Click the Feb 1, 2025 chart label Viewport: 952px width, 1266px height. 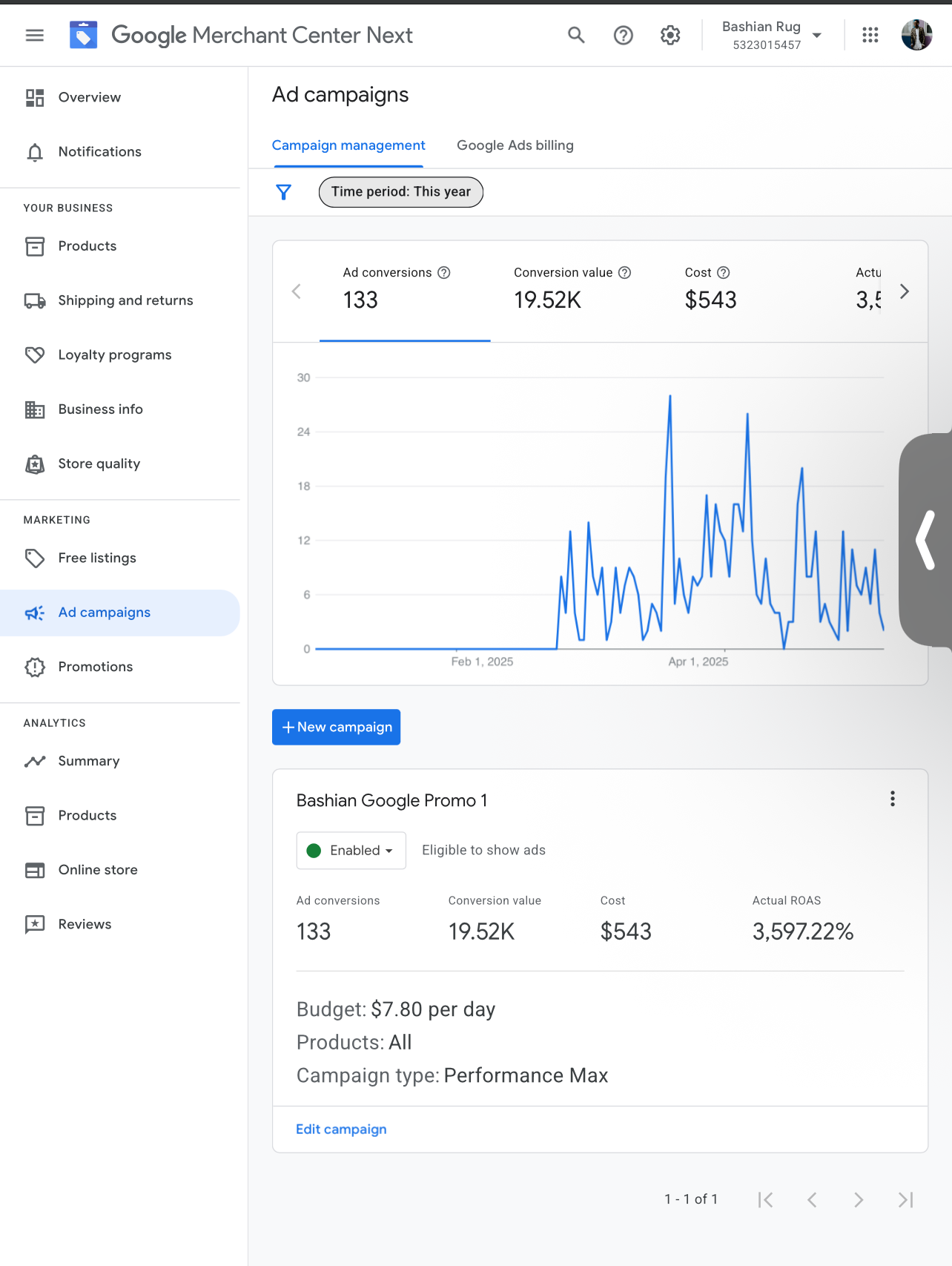(x=482, y=662)
